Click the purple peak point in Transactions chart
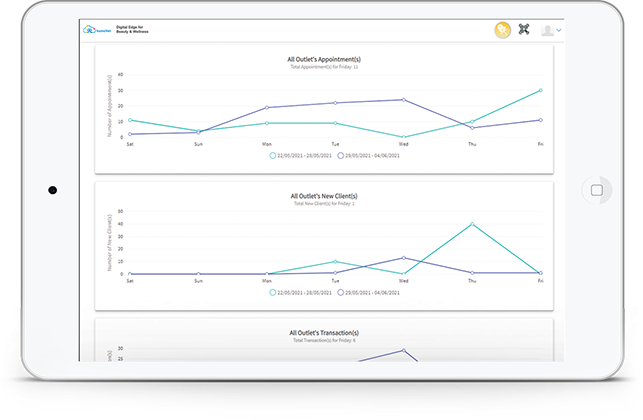 click(x=404, y=350)
